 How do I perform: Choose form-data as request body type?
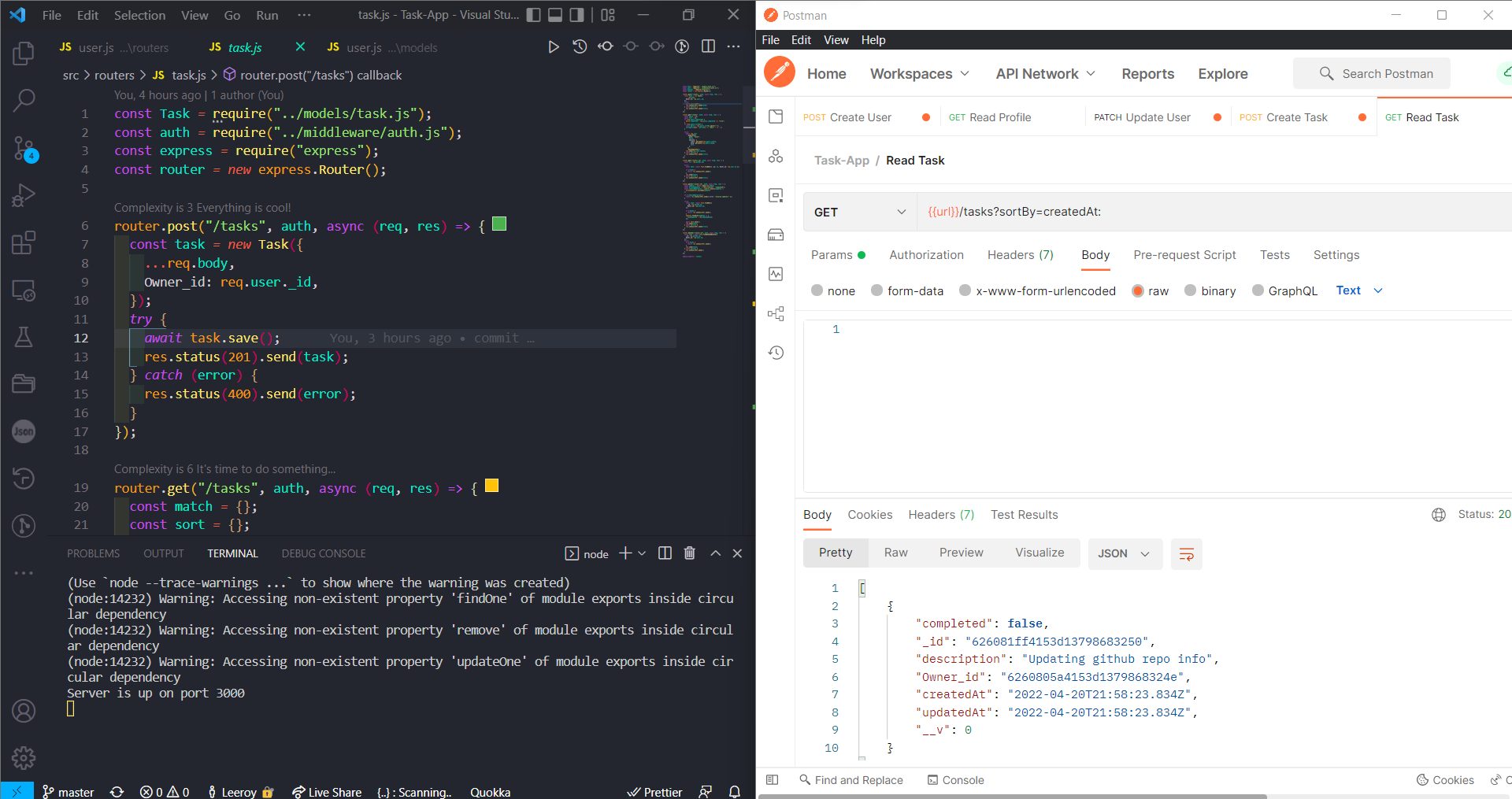click(876, 290)
